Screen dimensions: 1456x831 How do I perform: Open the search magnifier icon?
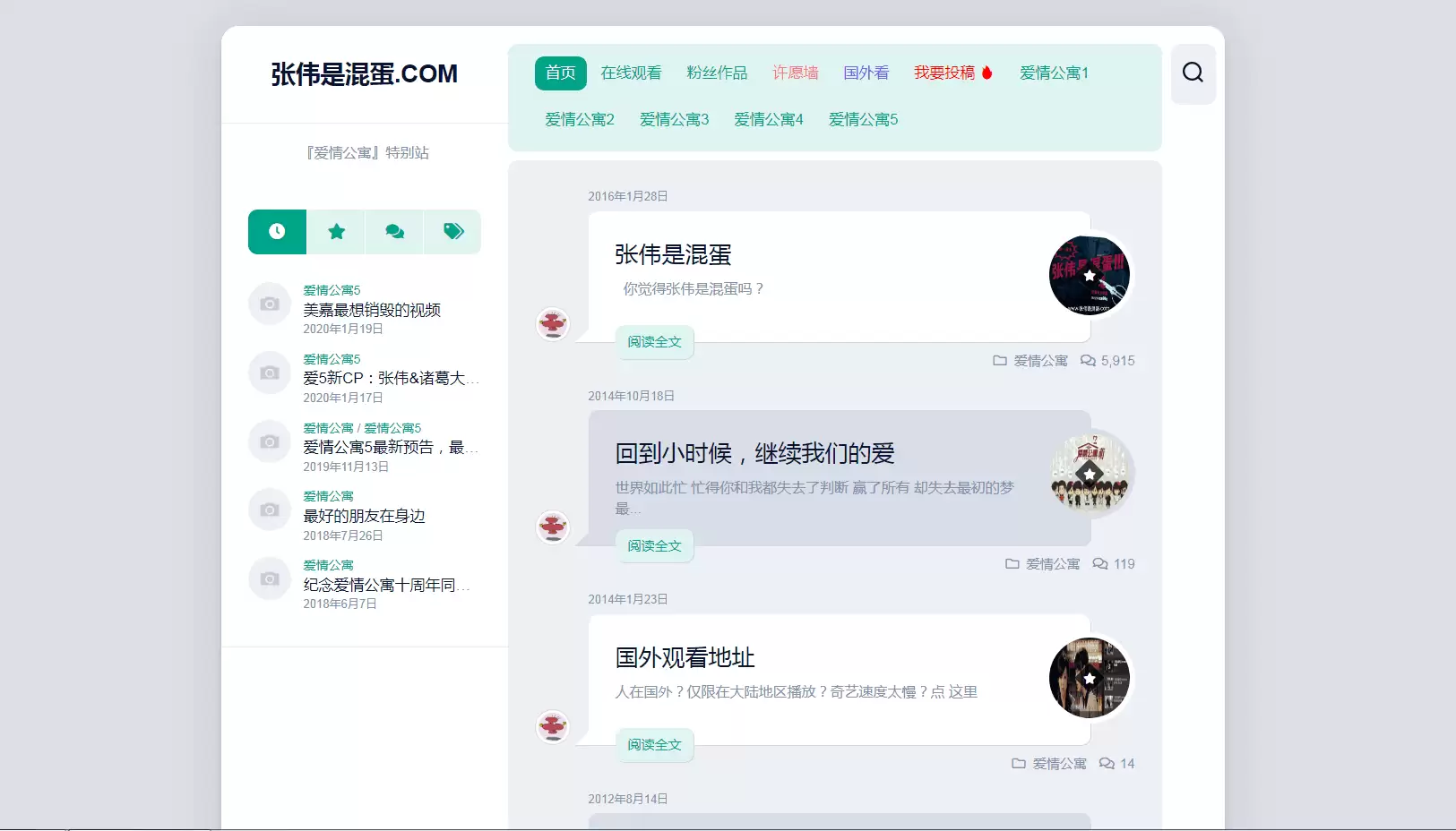click(x=1193, y=73)
